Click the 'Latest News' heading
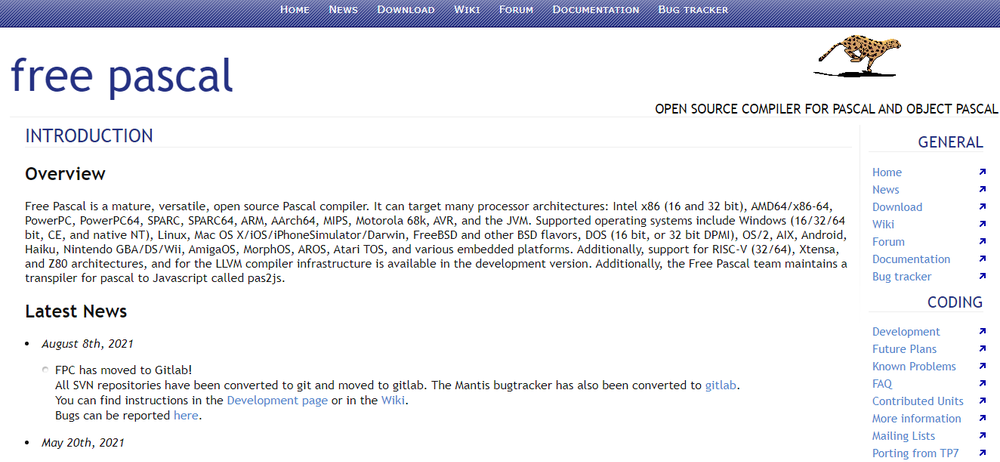 (x=76, y=311)
